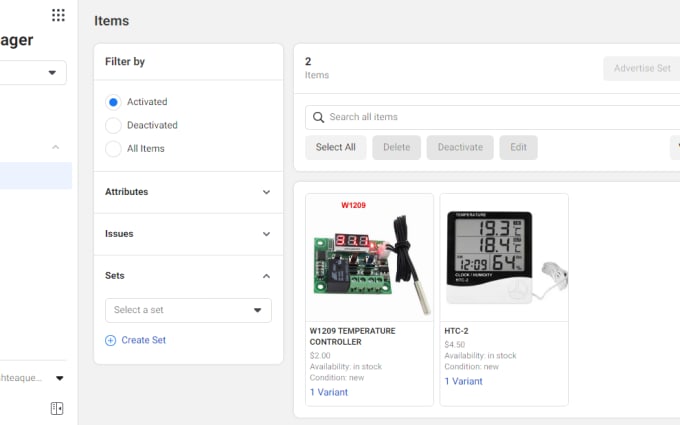Open the W1209 temperature controller product image
This screenshot has width=680, height=425.
(369, 258)
